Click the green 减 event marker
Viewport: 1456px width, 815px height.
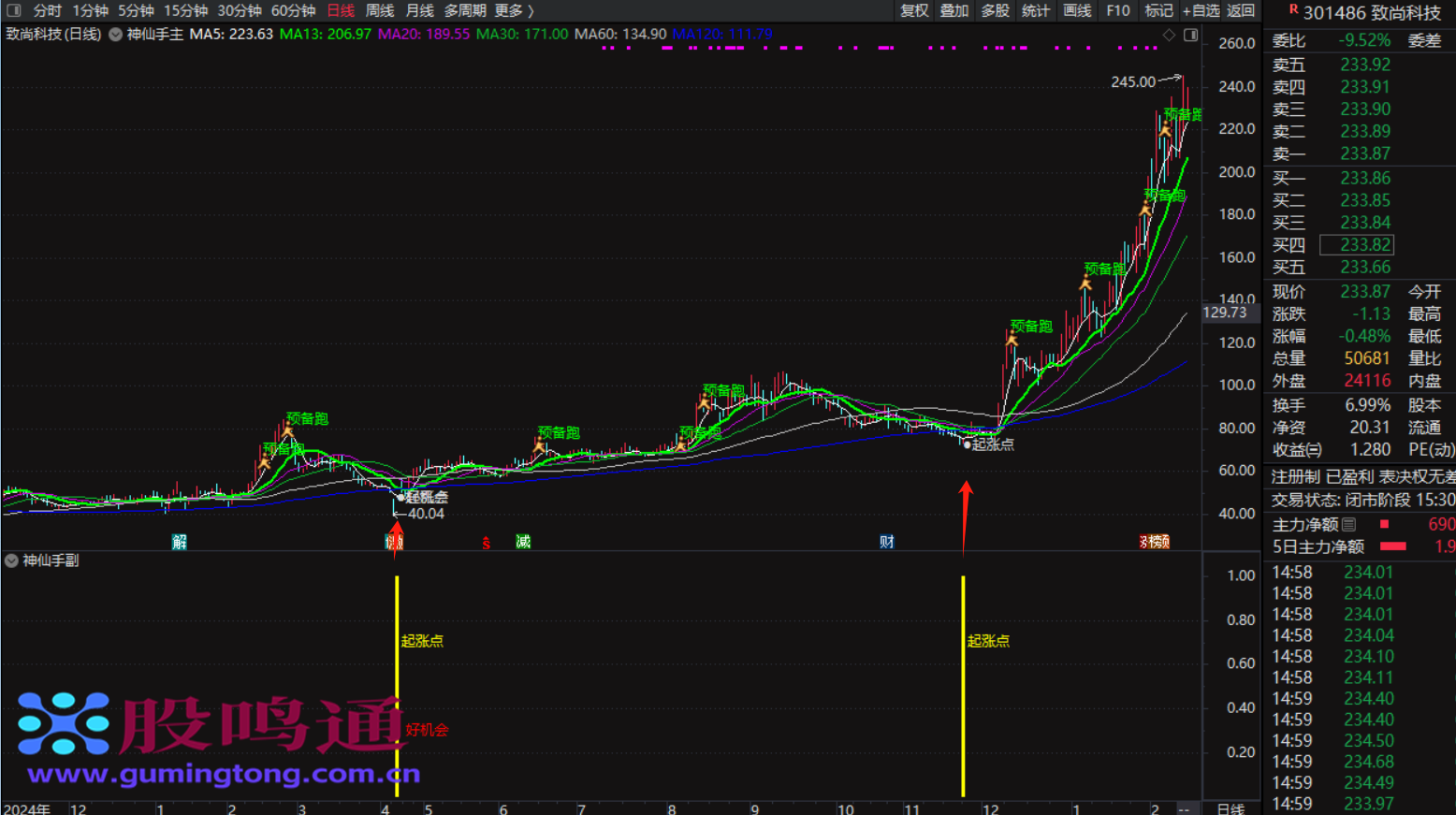[x=523, y=542]
